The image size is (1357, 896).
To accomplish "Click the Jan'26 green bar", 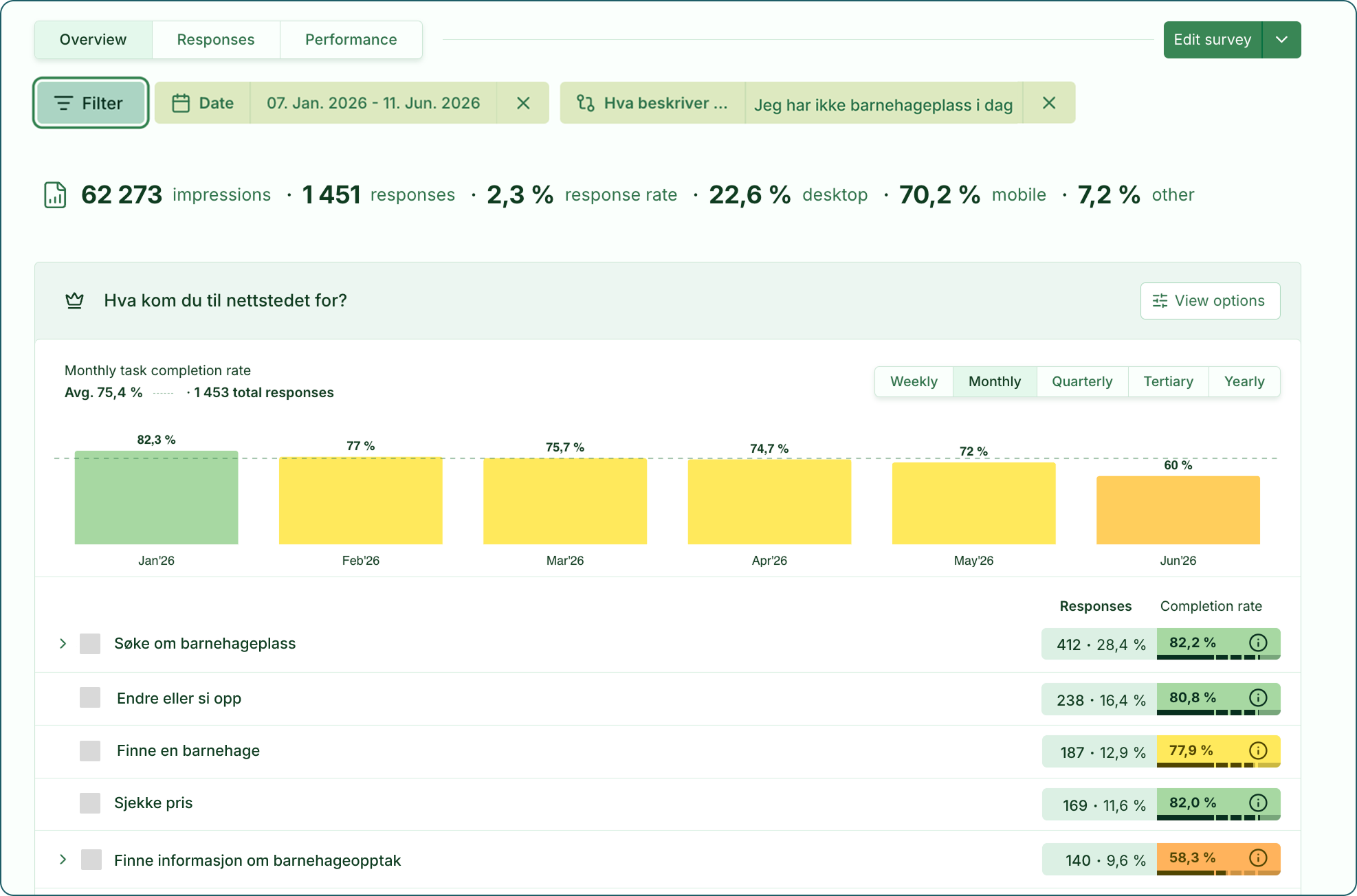I will click(157, 497).
